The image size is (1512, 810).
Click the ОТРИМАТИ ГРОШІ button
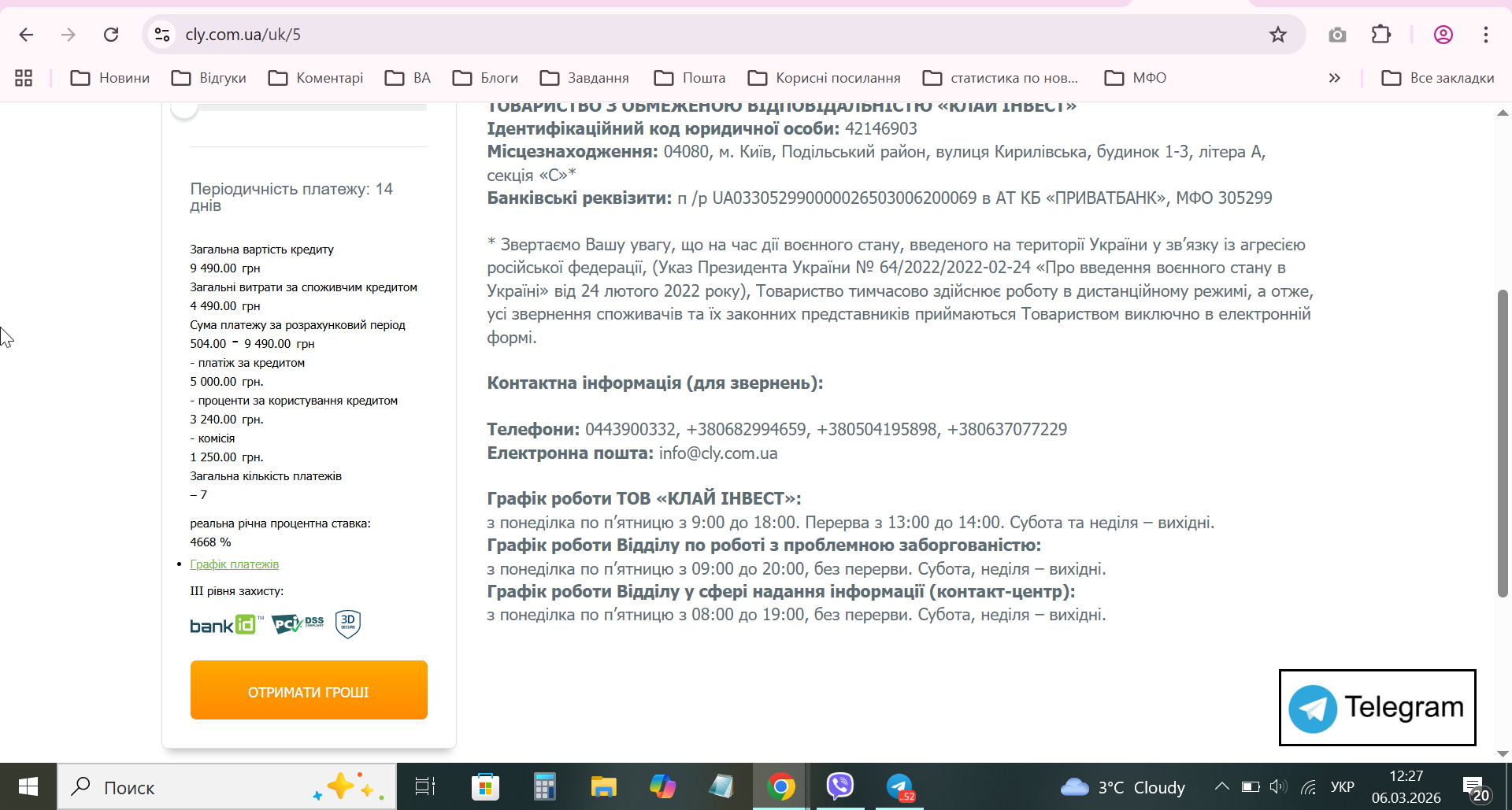click(309, 690)
